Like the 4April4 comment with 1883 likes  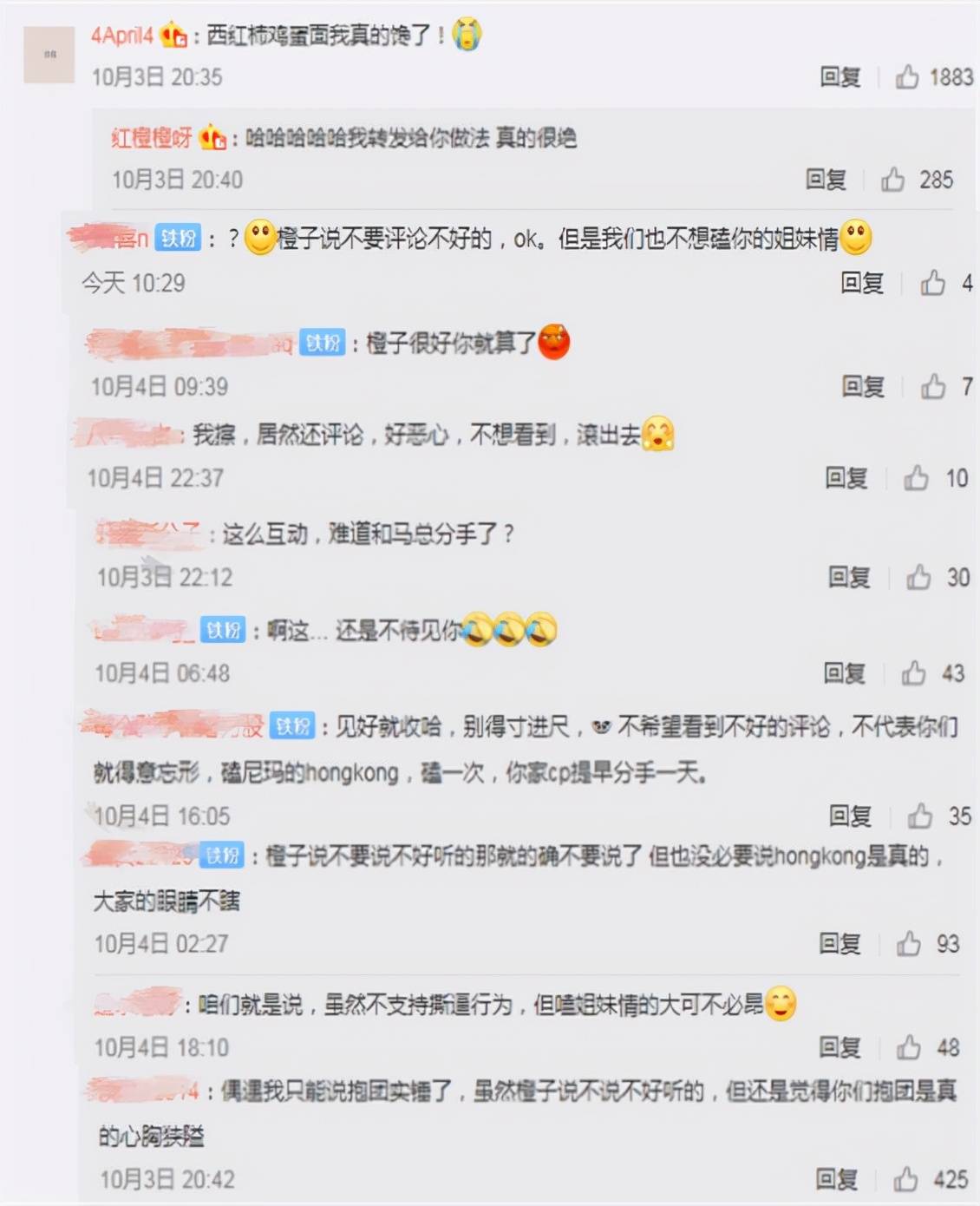pos(907,77)
